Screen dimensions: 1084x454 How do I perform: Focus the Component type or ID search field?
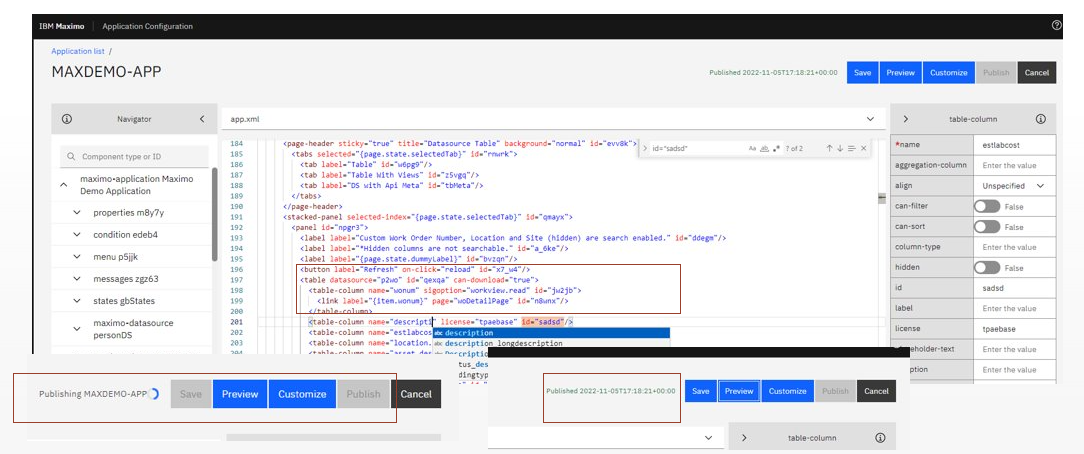tap(134, 157)
